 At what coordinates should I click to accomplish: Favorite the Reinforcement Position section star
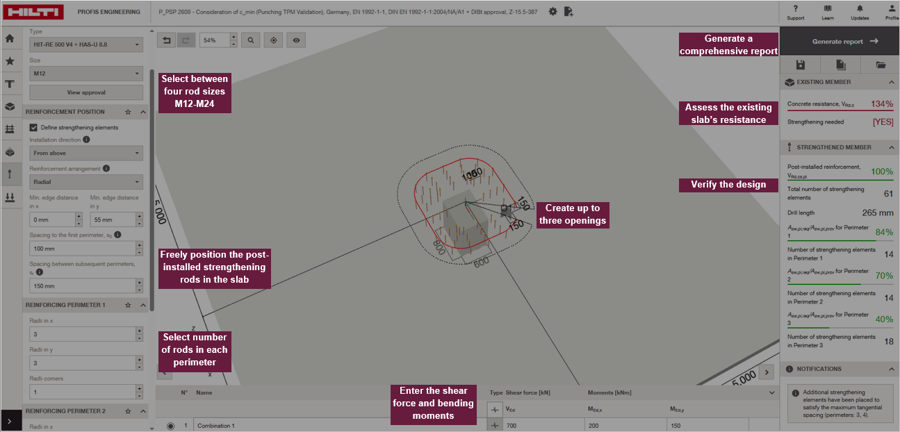(128, 112)
